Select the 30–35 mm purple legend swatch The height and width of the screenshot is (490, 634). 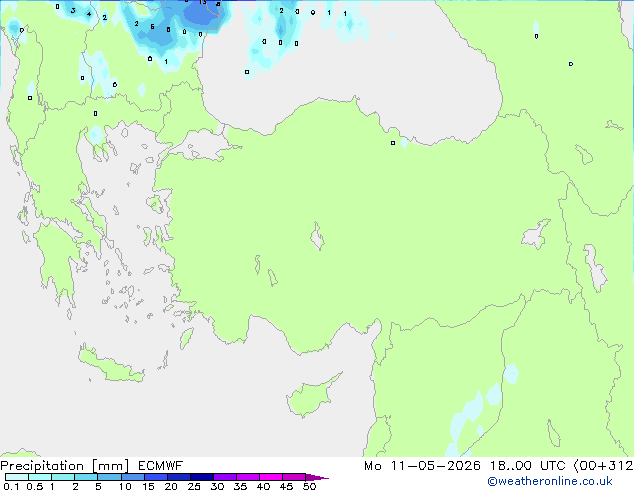[224, 477]
